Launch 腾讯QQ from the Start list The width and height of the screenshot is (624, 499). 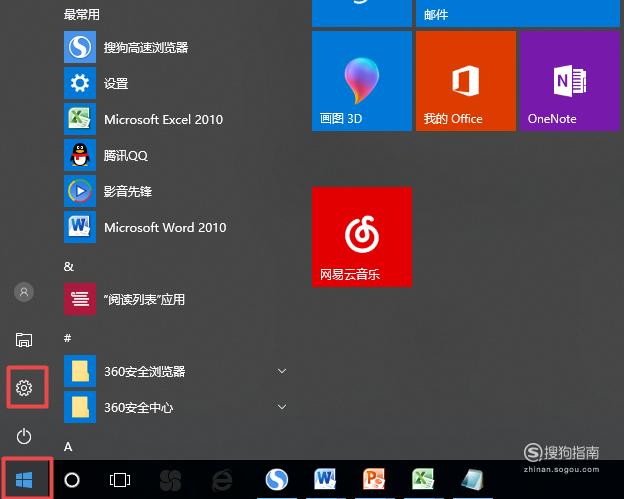(x=175, y=155)
